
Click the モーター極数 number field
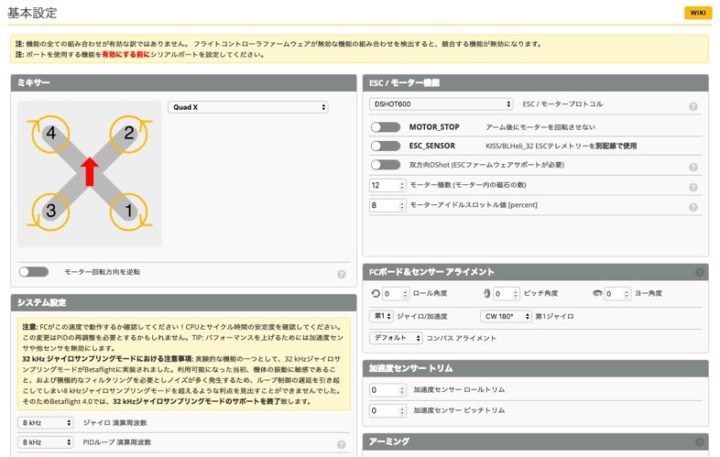[x=387, y=185]
